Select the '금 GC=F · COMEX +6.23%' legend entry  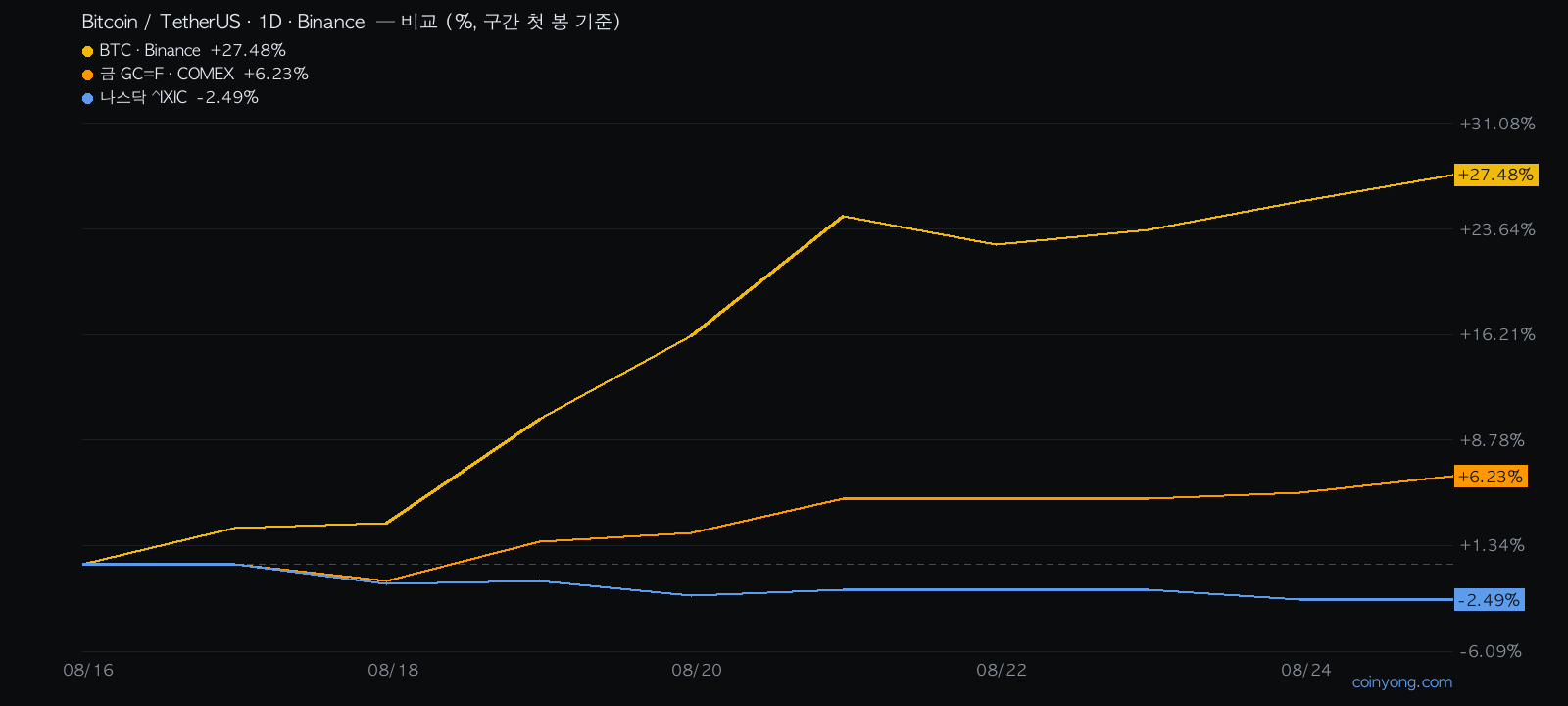coord(196,74)
